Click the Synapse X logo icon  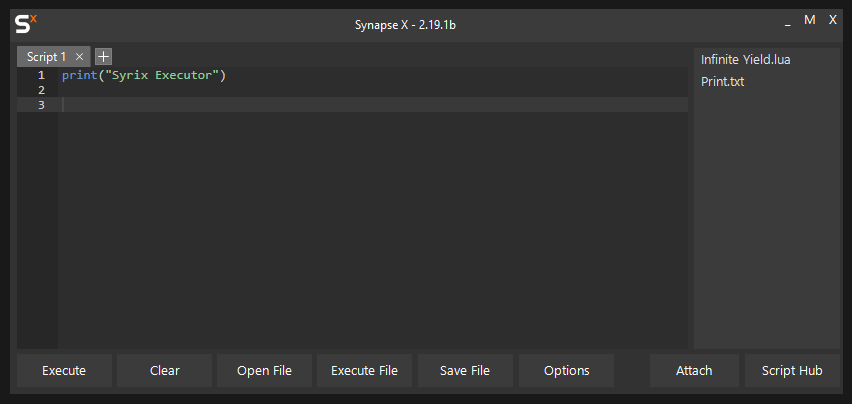26,23
